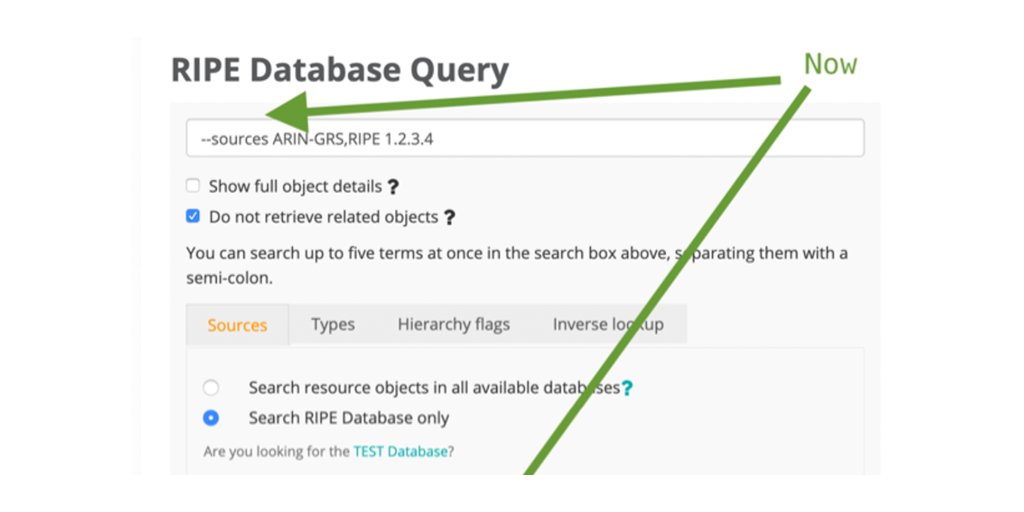Open the Hierarchy flags tab
The height and width of the screenshot is (512, 1024).
point(454,325)
